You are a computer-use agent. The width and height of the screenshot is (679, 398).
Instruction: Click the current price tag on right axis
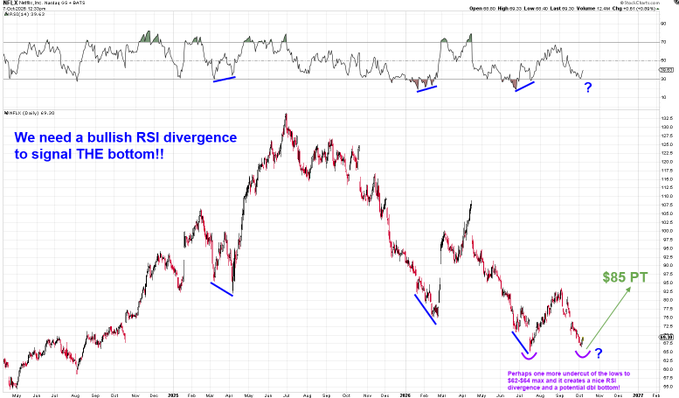(666, 337)
